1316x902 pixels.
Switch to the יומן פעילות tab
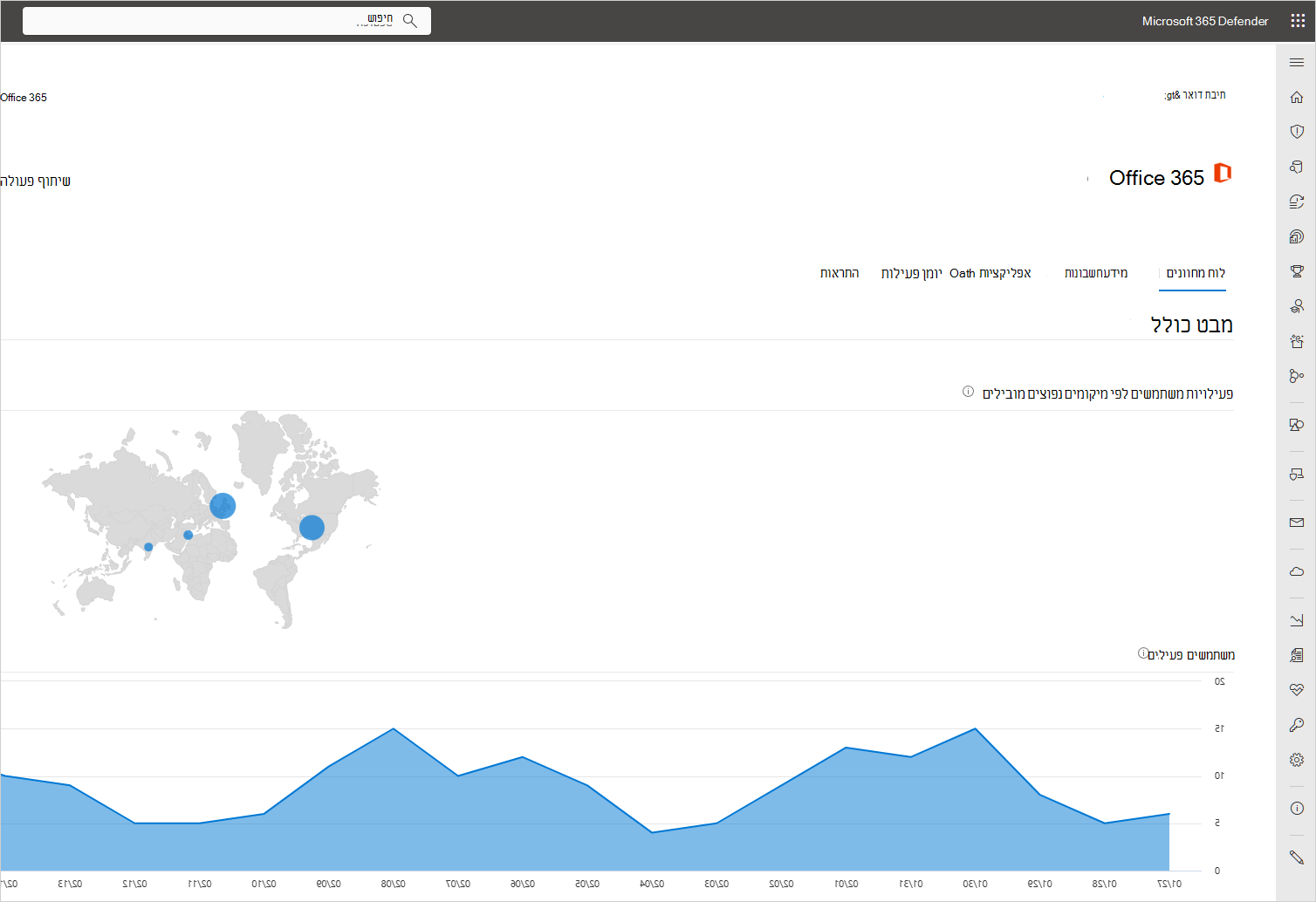(x=911, y=273)
